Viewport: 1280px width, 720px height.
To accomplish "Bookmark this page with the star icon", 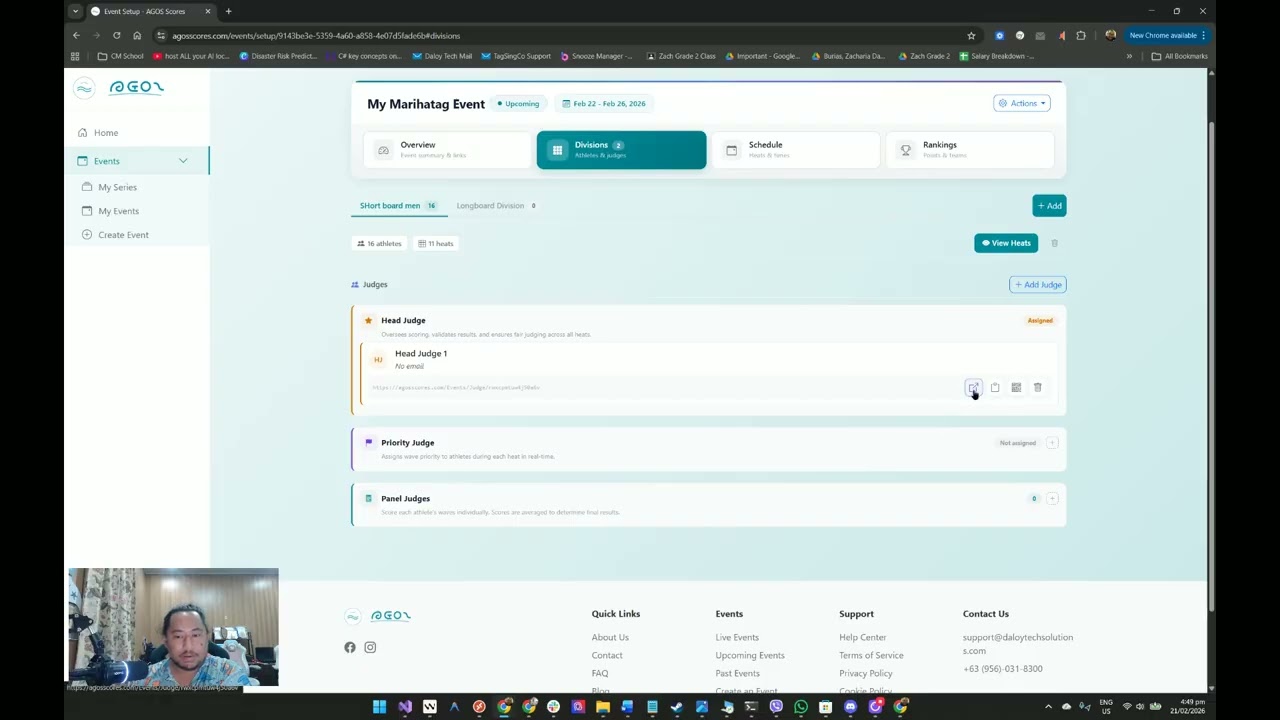I will [971, 36].
